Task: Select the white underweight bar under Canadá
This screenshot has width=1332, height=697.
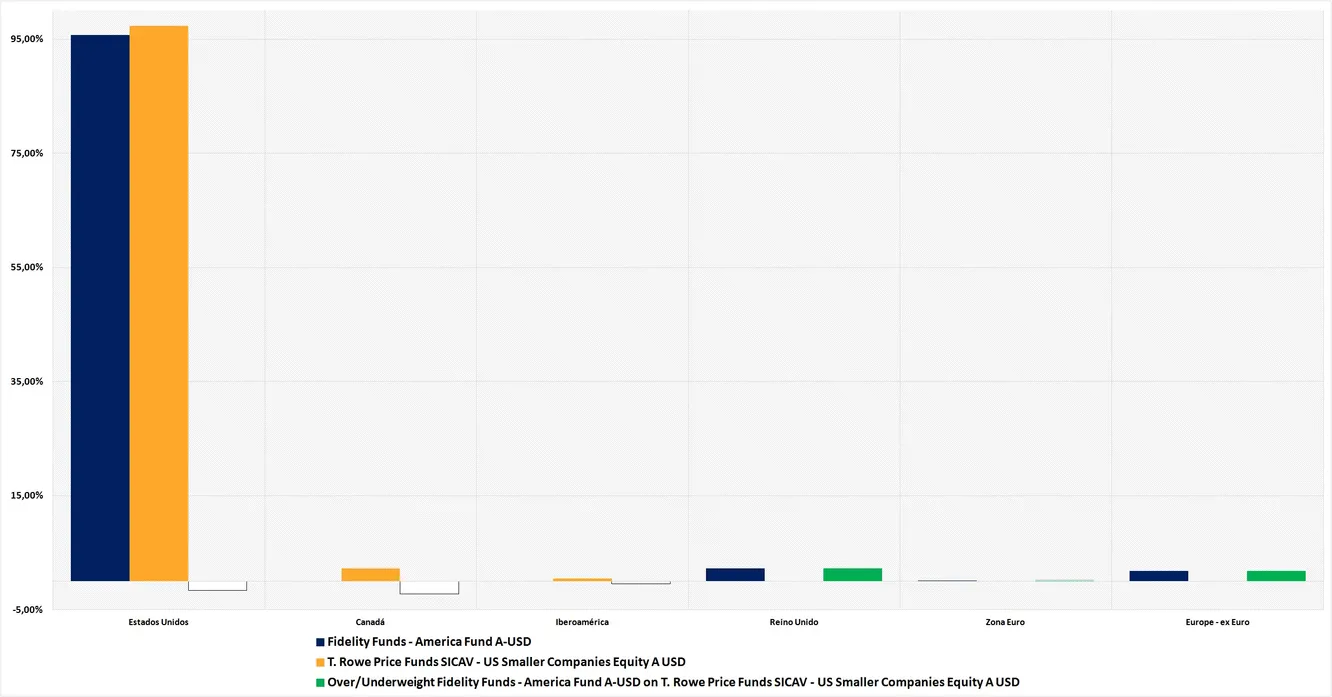Action: tap(429, 587)
